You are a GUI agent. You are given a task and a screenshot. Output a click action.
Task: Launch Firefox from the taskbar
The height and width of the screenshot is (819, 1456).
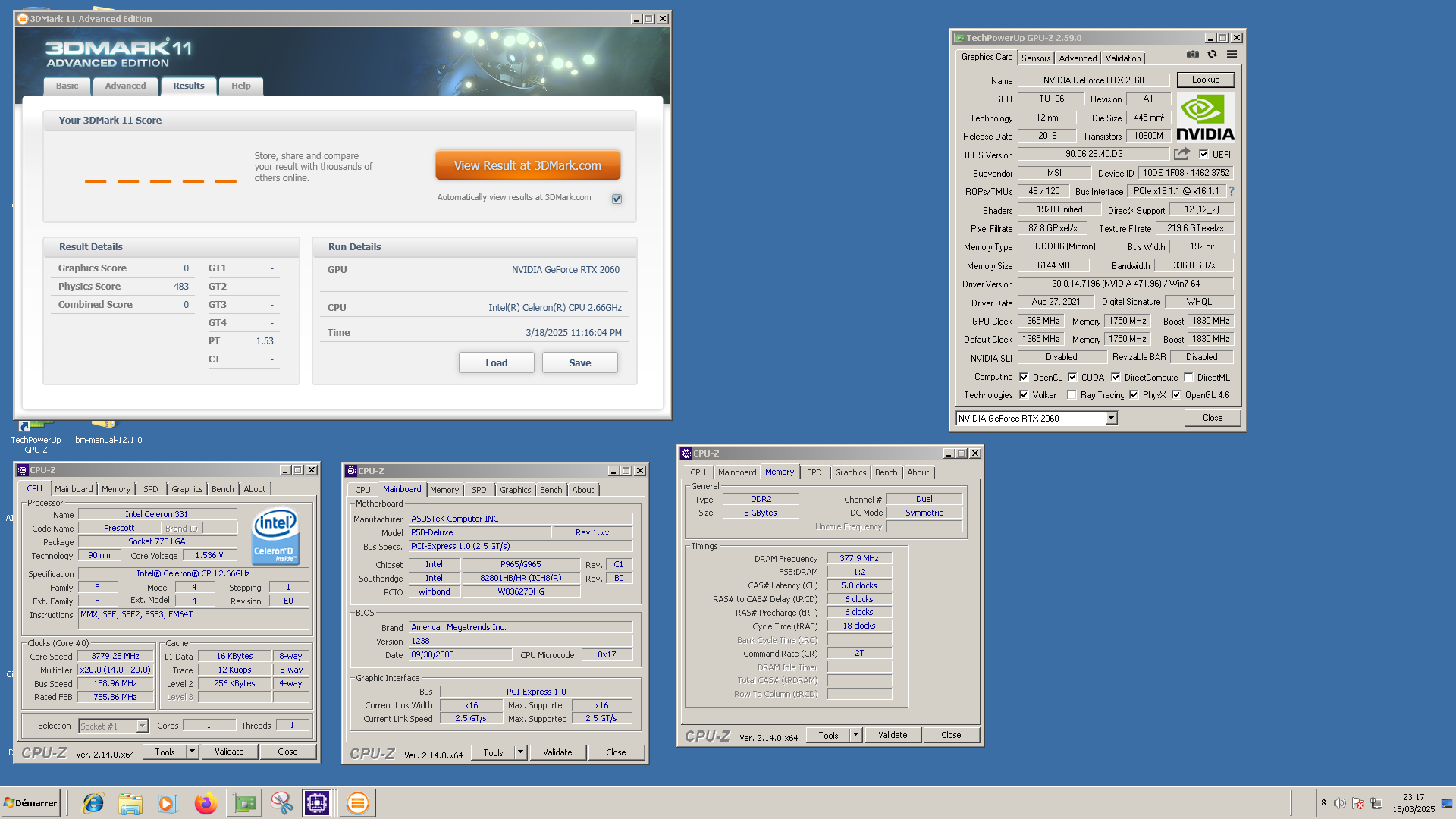click(x=206, y=802)
